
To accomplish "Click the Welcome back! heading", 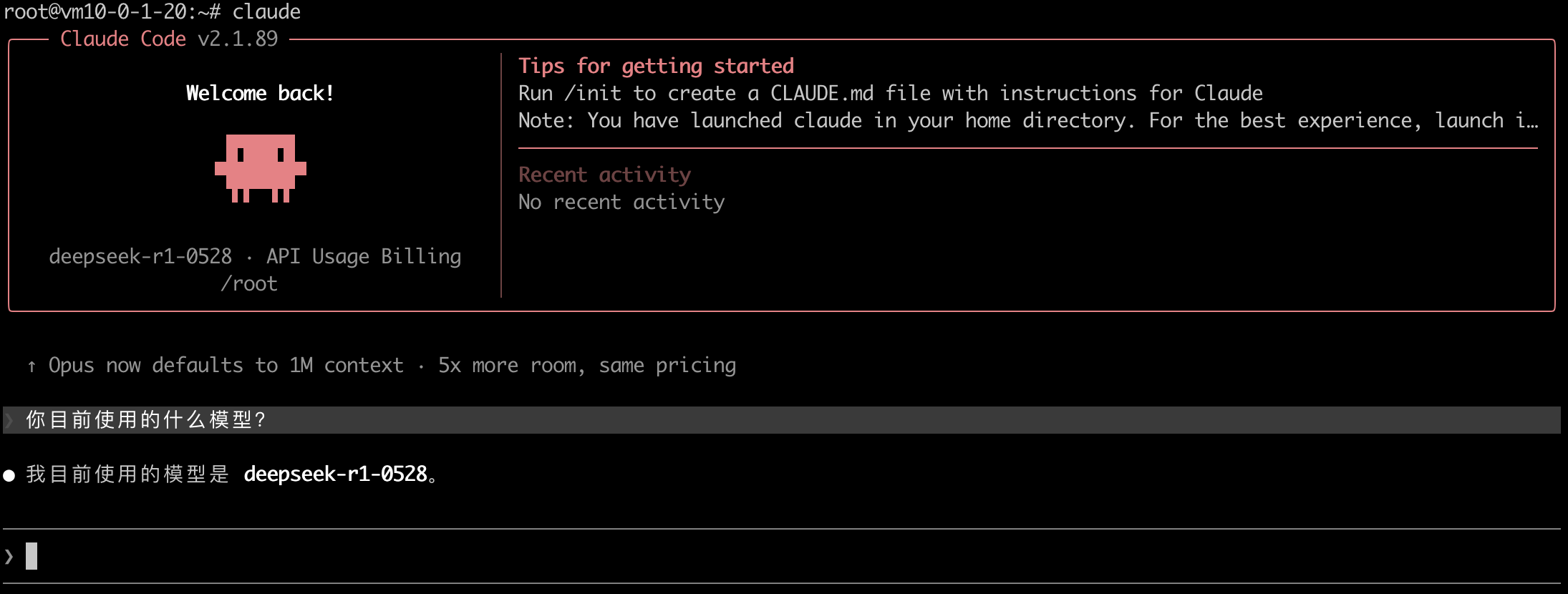I will (x=260, y=93).
